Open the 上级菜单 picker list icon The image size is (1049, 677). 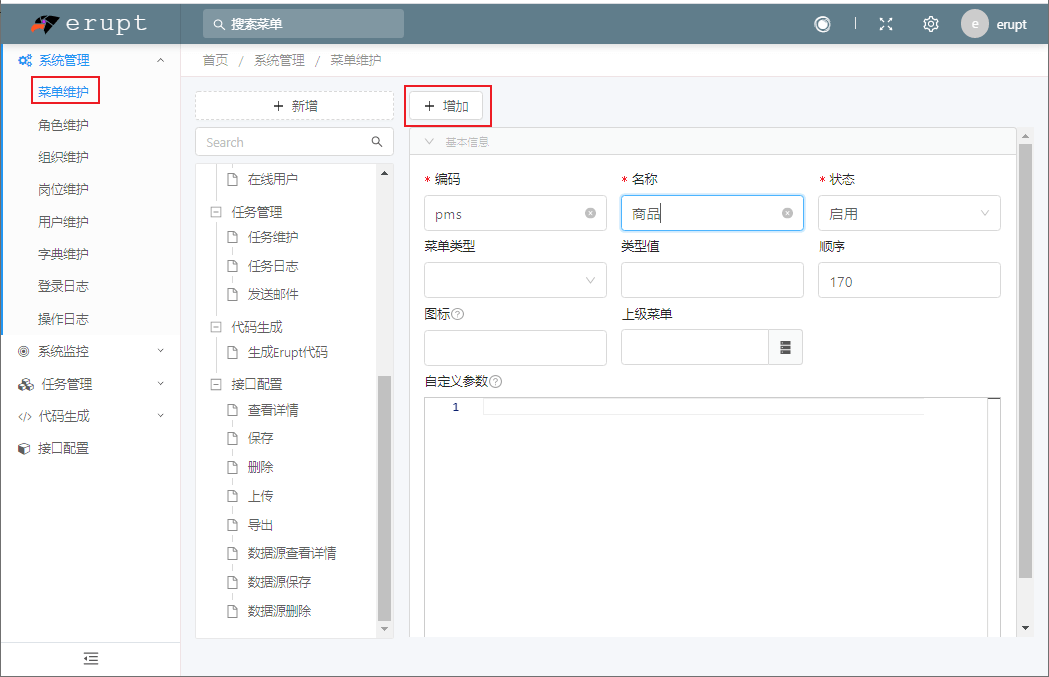pos(785,347)
